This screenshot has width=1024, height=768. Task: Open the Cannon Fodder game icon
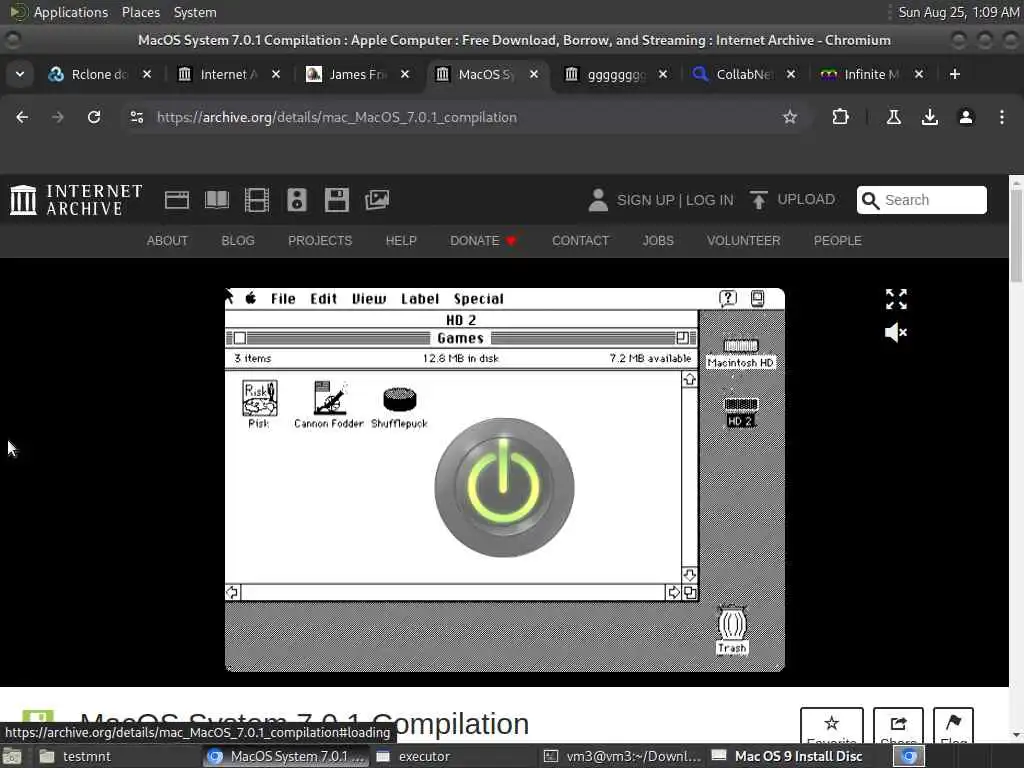(328, 404)
